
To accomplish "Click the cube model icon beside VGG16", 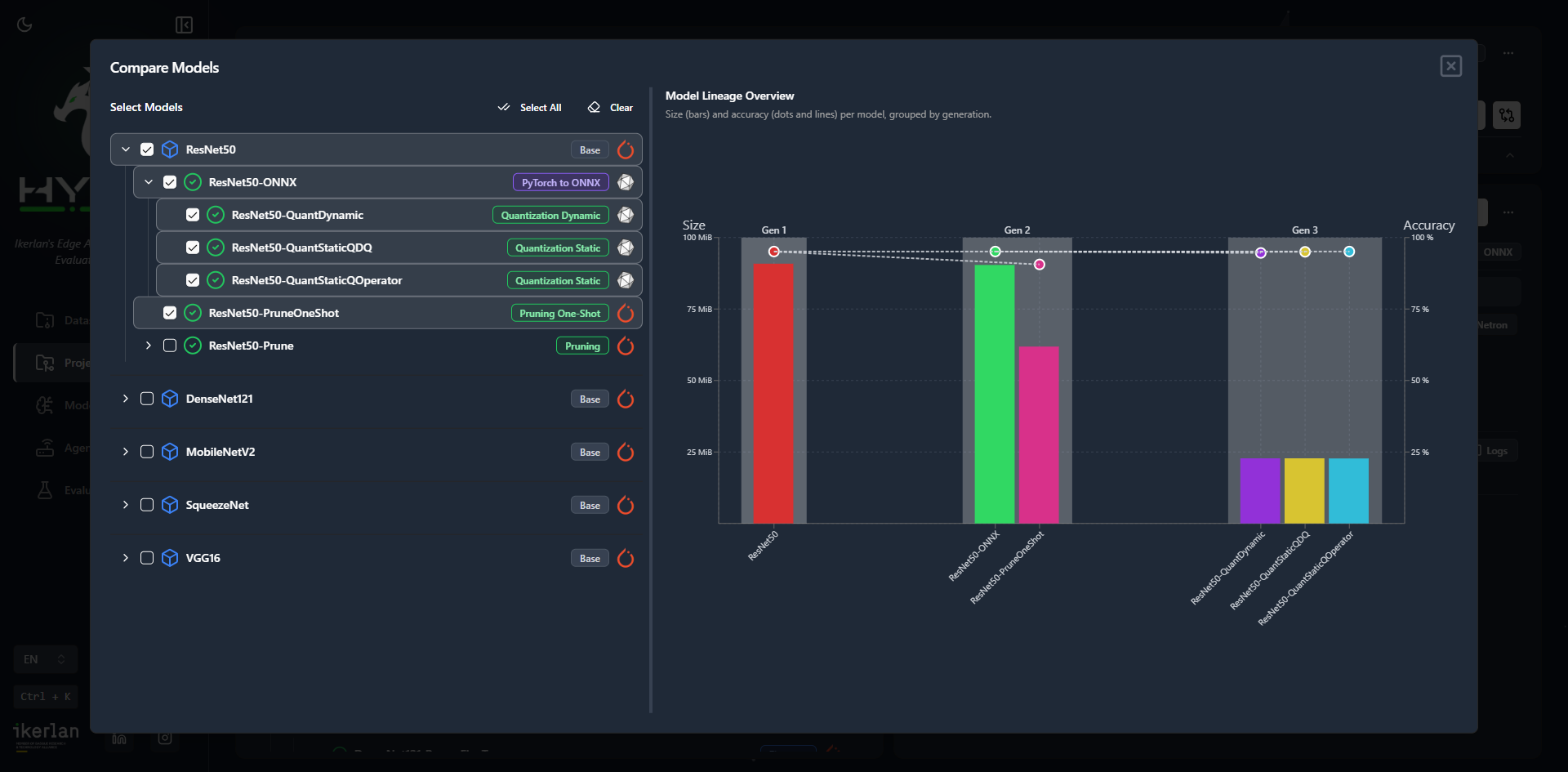I will click(170, 558).
